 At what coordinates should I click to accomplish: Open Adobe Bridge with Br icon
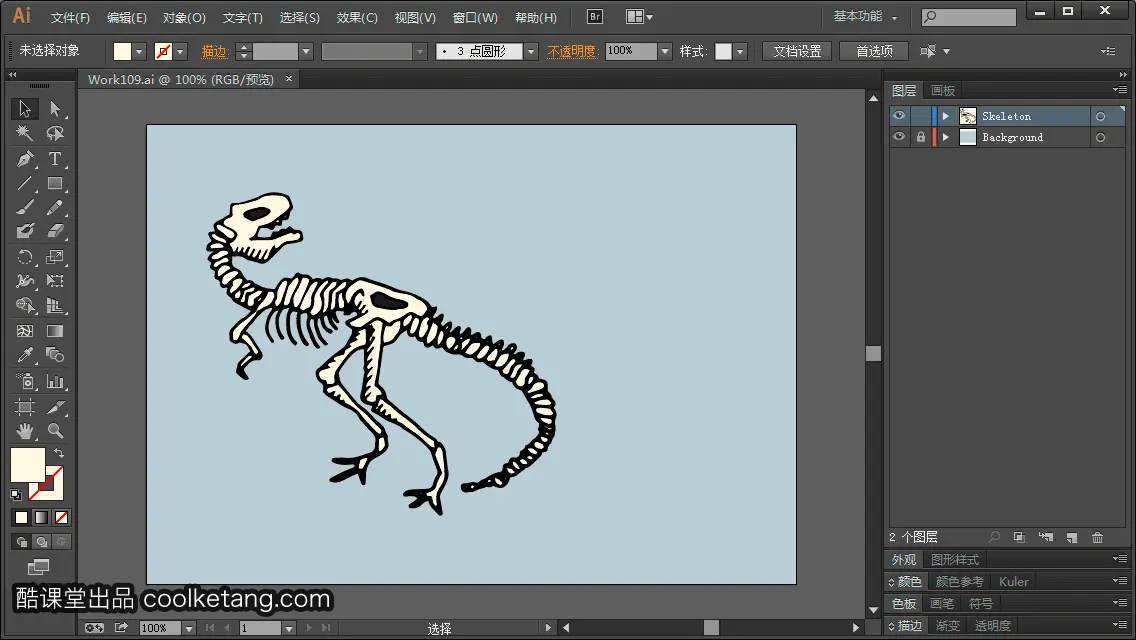pyautogui.click(x=595, y=17)
